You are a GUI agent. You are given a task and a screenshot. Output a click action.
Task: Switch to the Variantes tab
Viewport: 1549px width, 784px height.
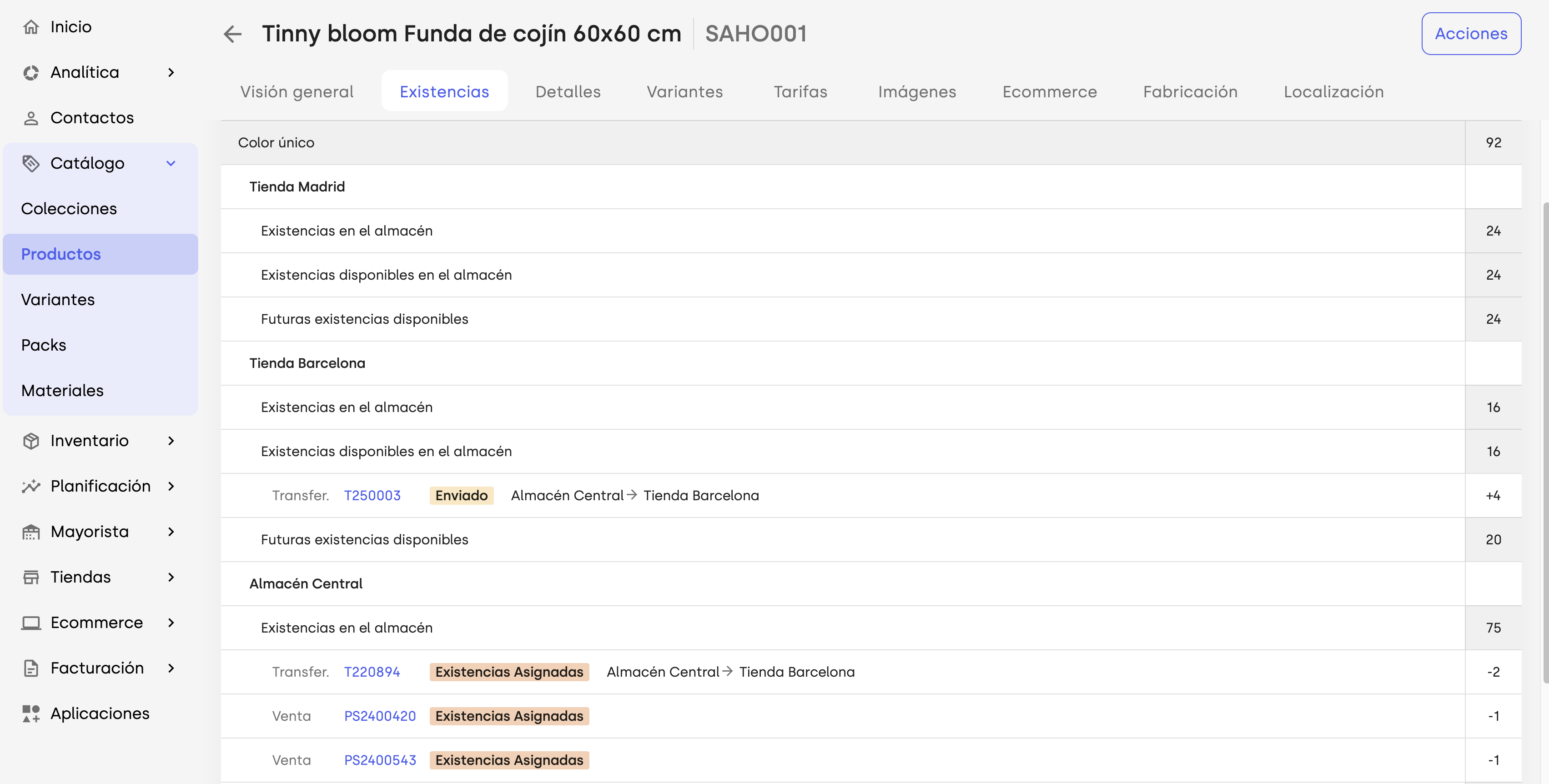[x=685, y=91]
